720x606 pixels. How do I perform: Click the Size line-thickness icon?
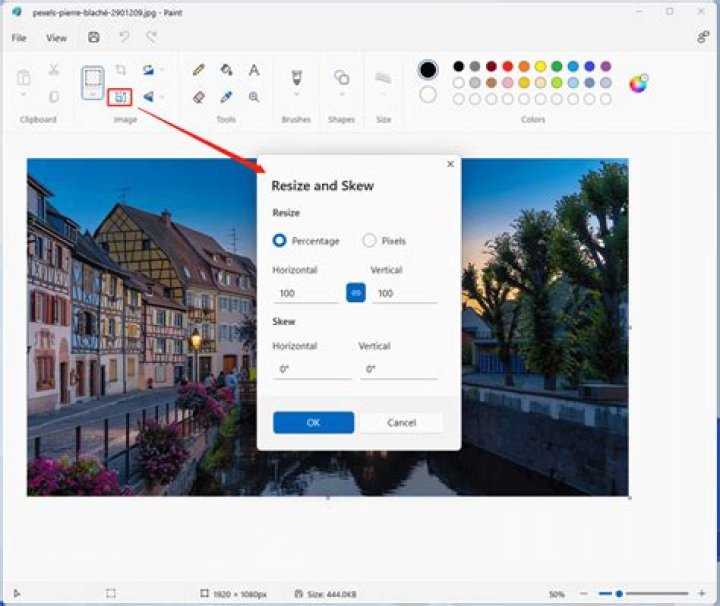(x=383, y=78)
